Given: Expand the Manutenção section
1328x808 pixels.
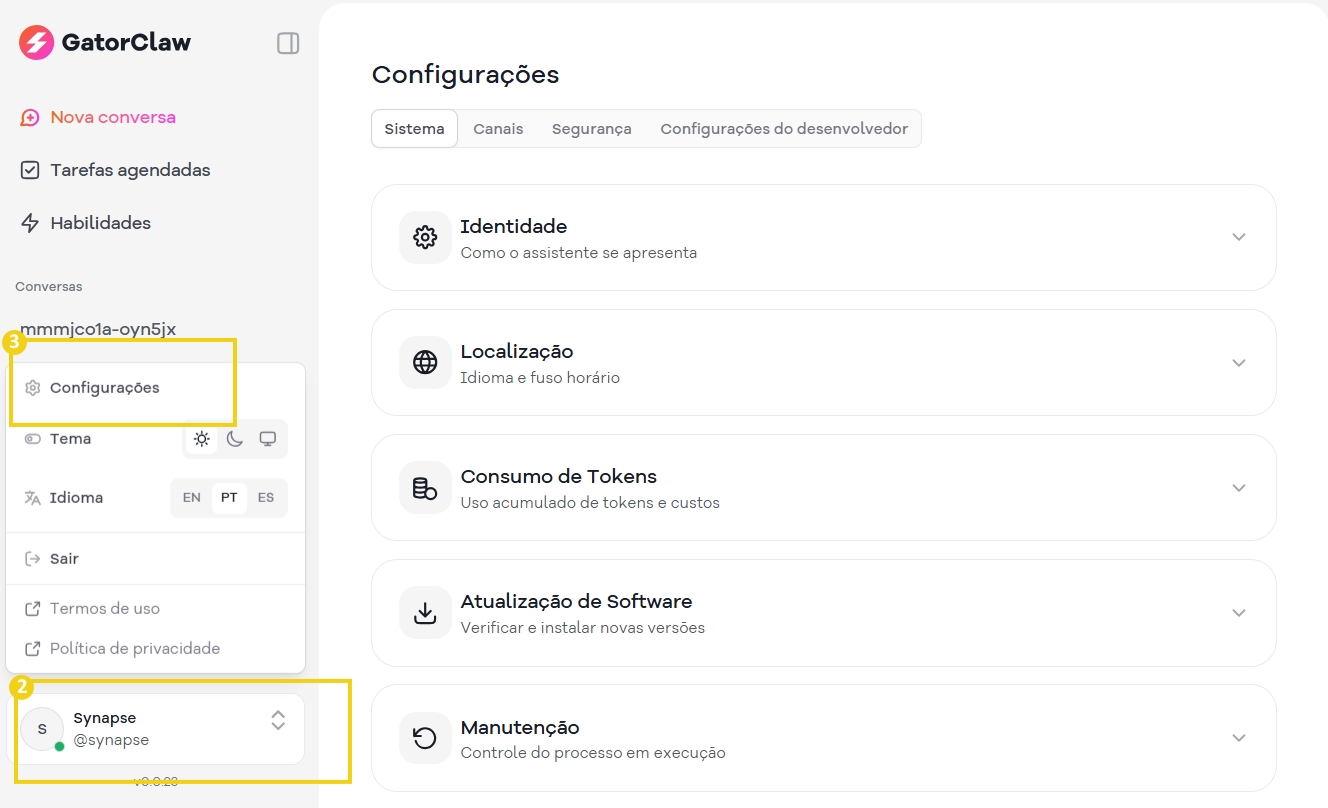Looking at the screenshot, I should [x=1239, y=737].
